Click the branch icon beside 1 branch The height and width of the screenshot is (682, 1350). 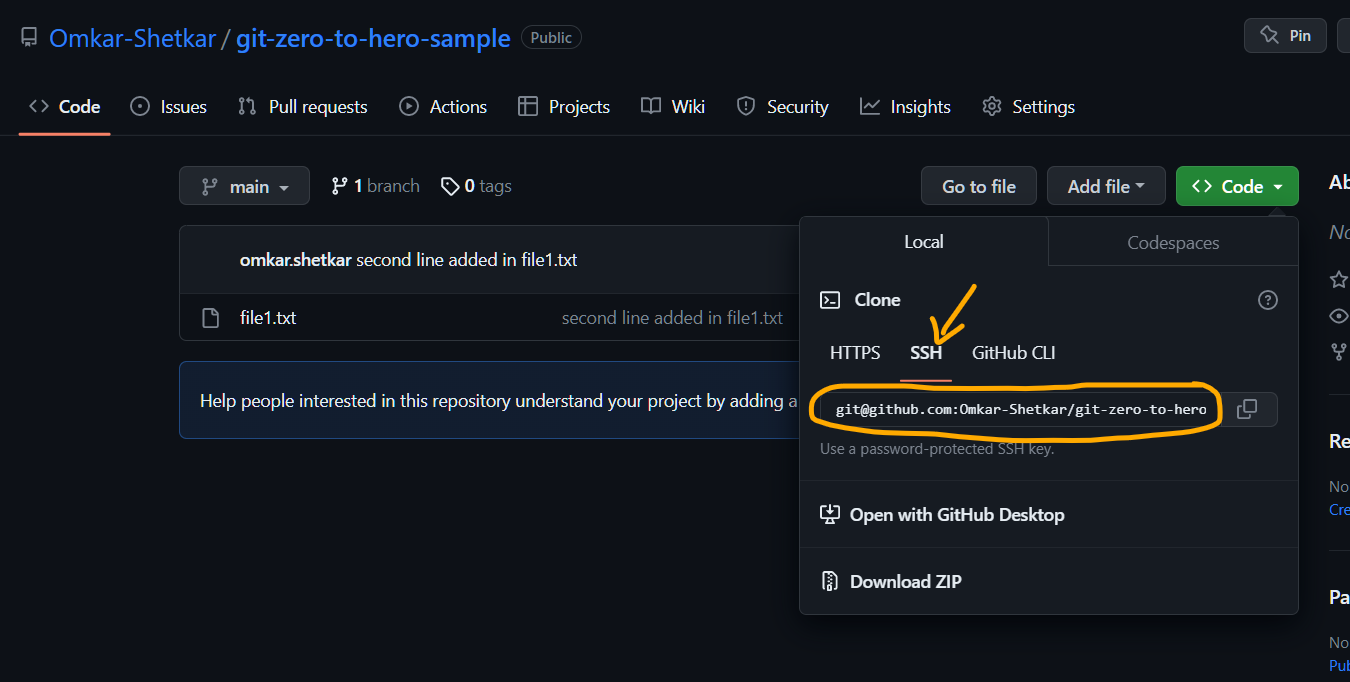[340, 186]
